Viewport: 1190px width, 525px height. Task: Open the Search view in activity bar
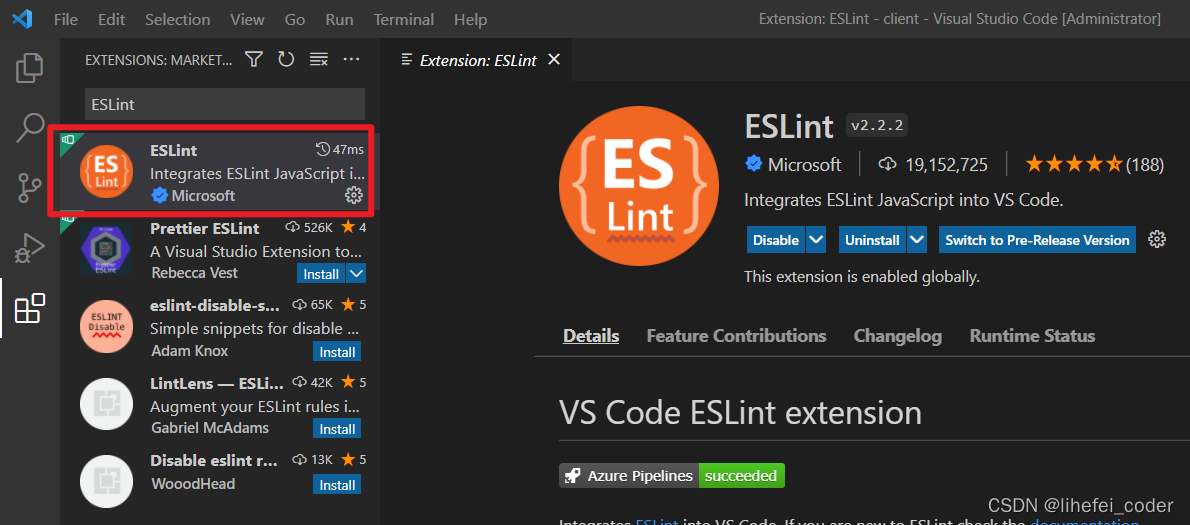(30, 128)
